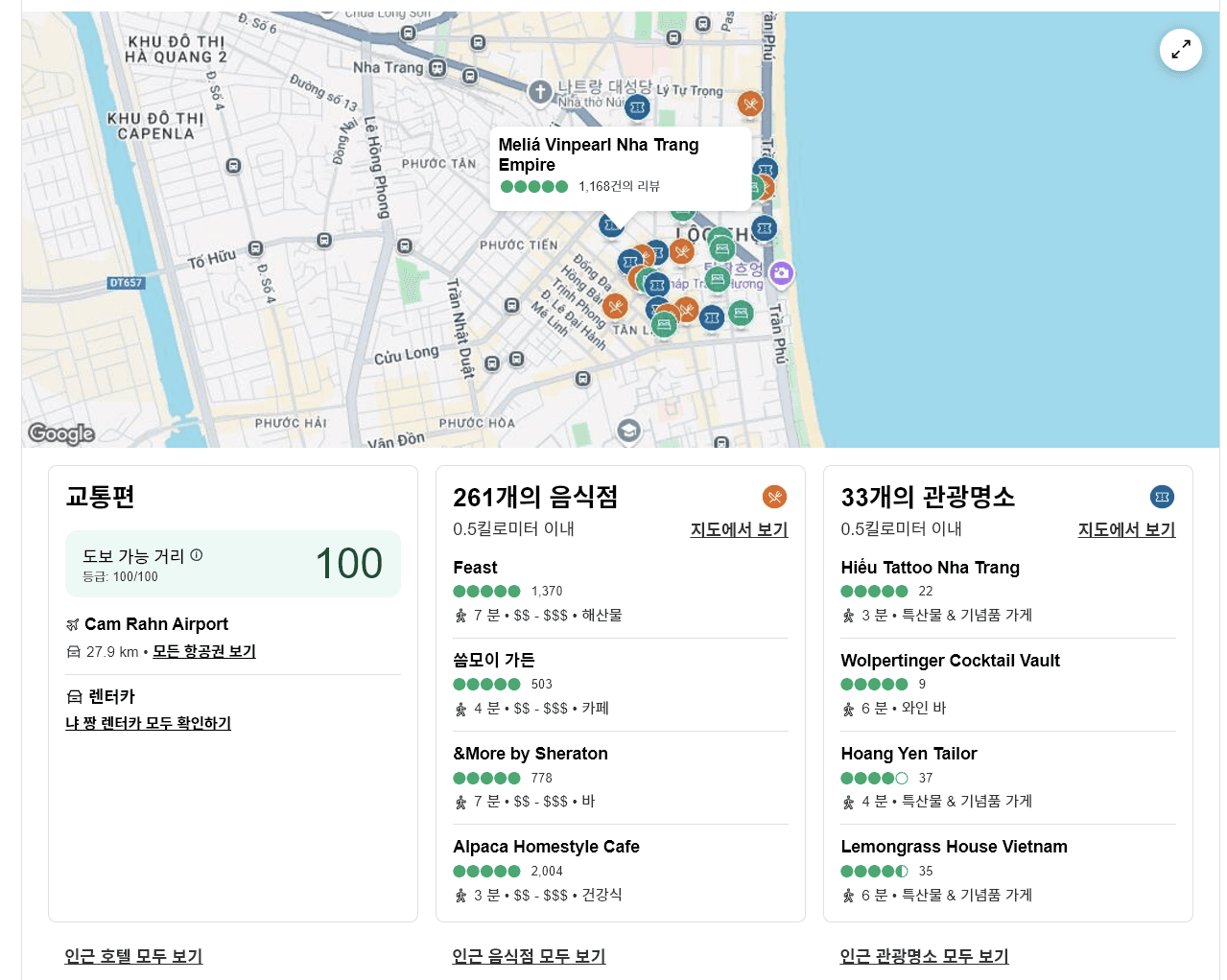Click the walkability score info icon
The width and height of the screenshot is (1227, 980).
[197, 555]
